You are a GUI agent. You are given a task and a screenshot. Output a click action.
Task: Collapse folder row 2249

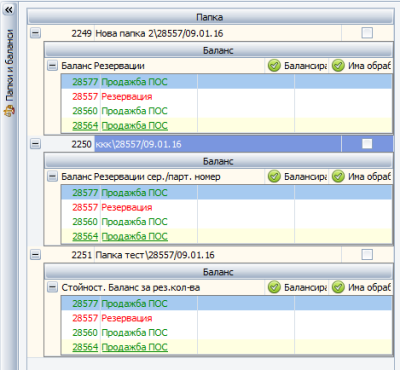click(35, 33)
